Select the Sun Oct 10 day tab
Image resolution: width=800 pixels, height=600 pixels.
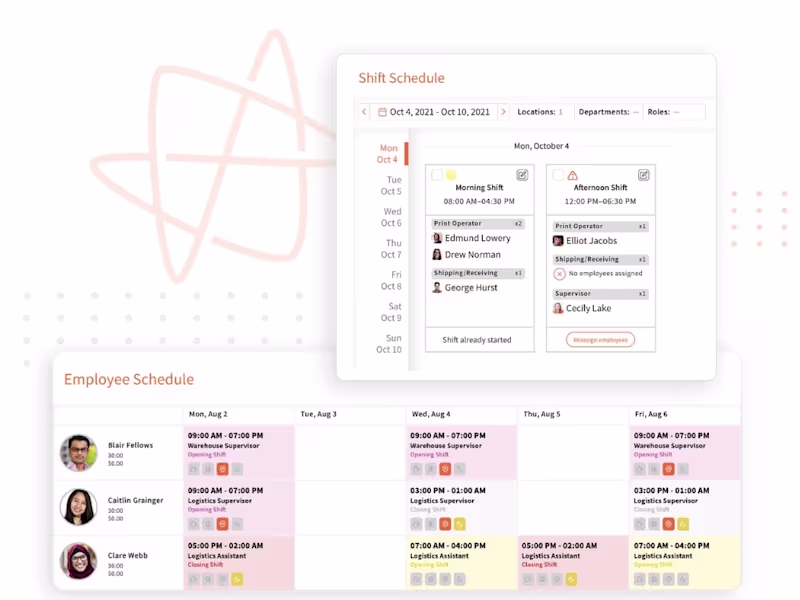[x=389, y=343]
